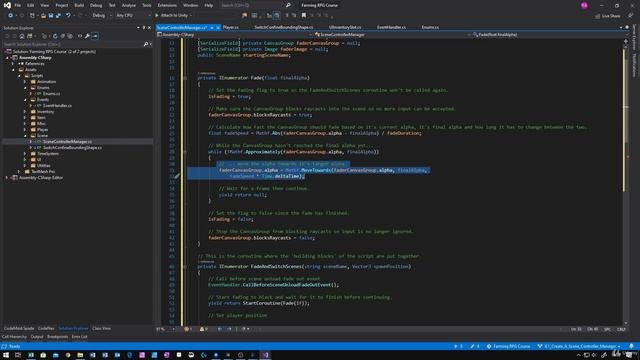Click the Save file icon in toolbar
This screenshot has width=640, height=360.
[x=51, y=16]
